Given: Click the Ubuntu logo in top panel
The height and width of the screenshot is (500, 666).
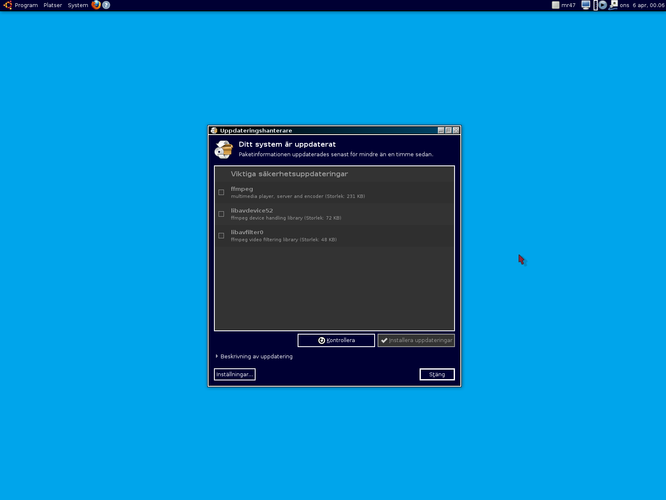Looking at the screenshot, I should [7, 5].
